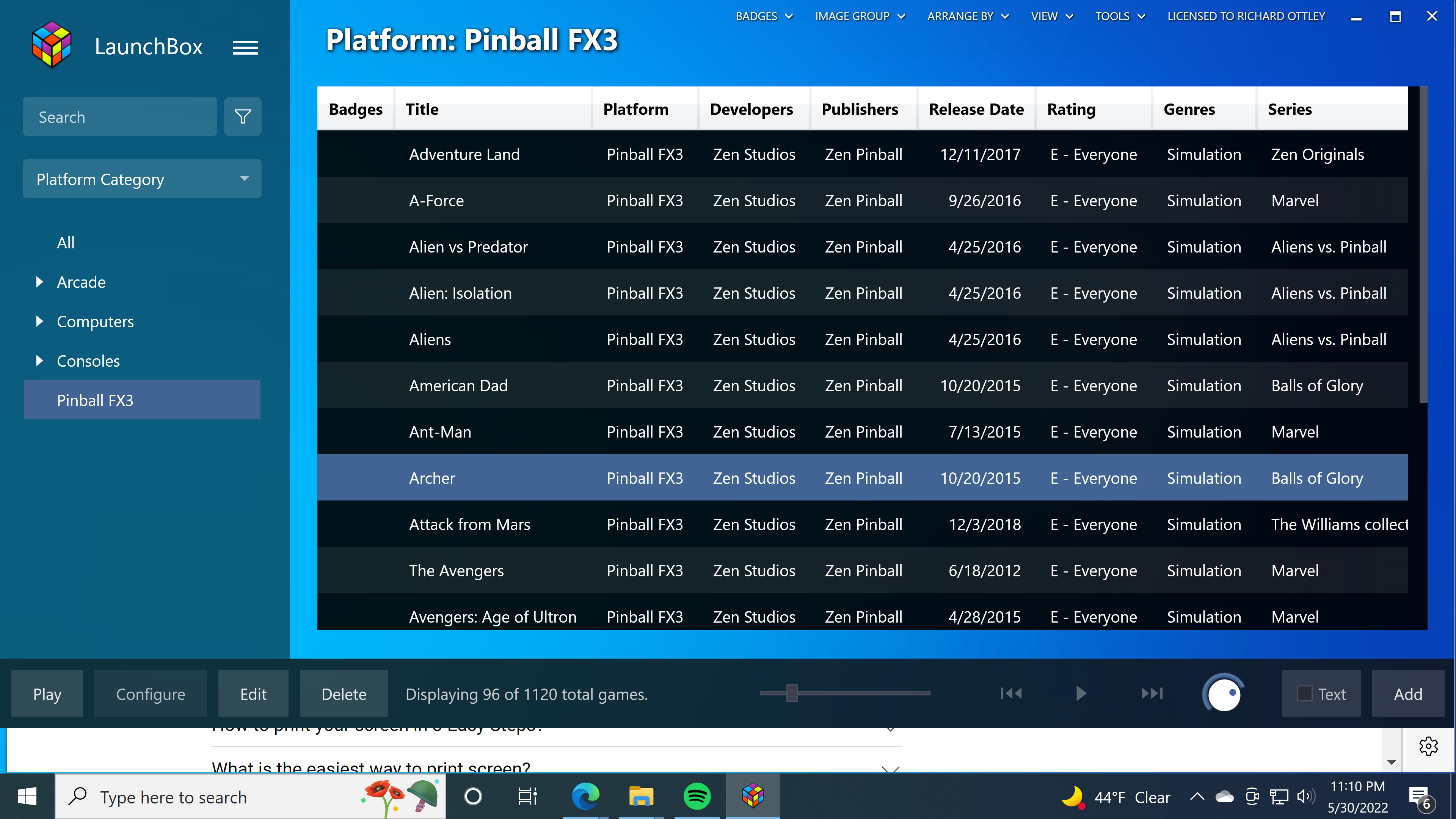Select the Alien: Isolation row
1456x819 pixels.
coord(863,293)
